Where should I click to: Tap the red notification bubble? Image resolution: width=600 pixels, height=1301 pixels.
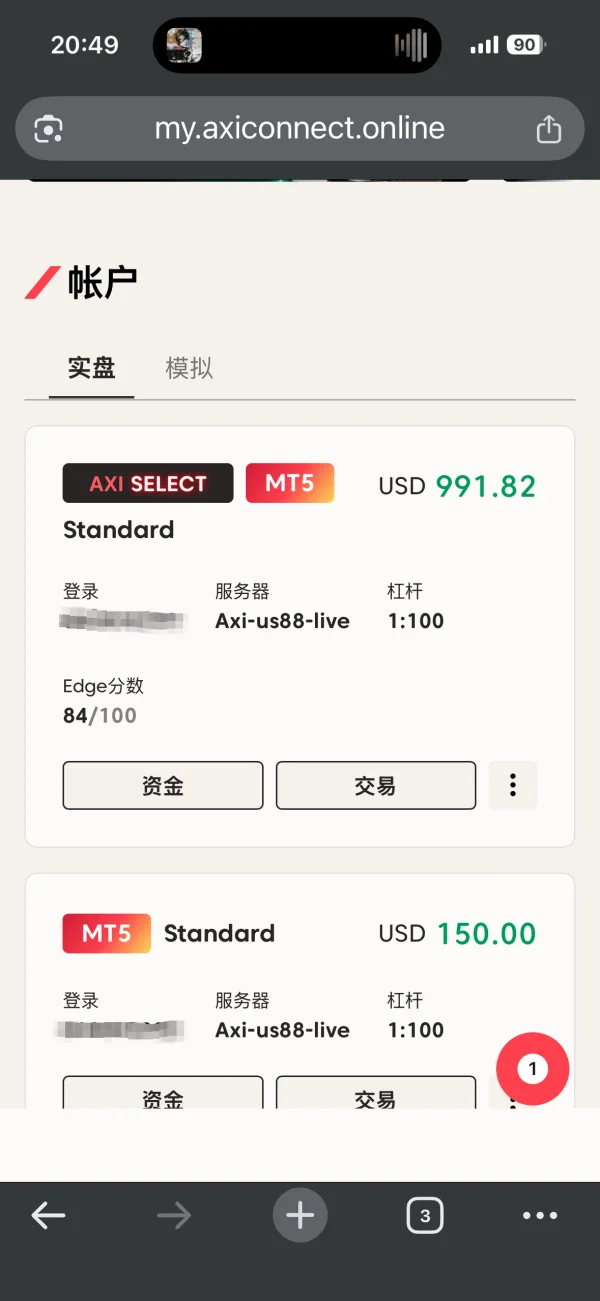click(x=532, y=1068)
